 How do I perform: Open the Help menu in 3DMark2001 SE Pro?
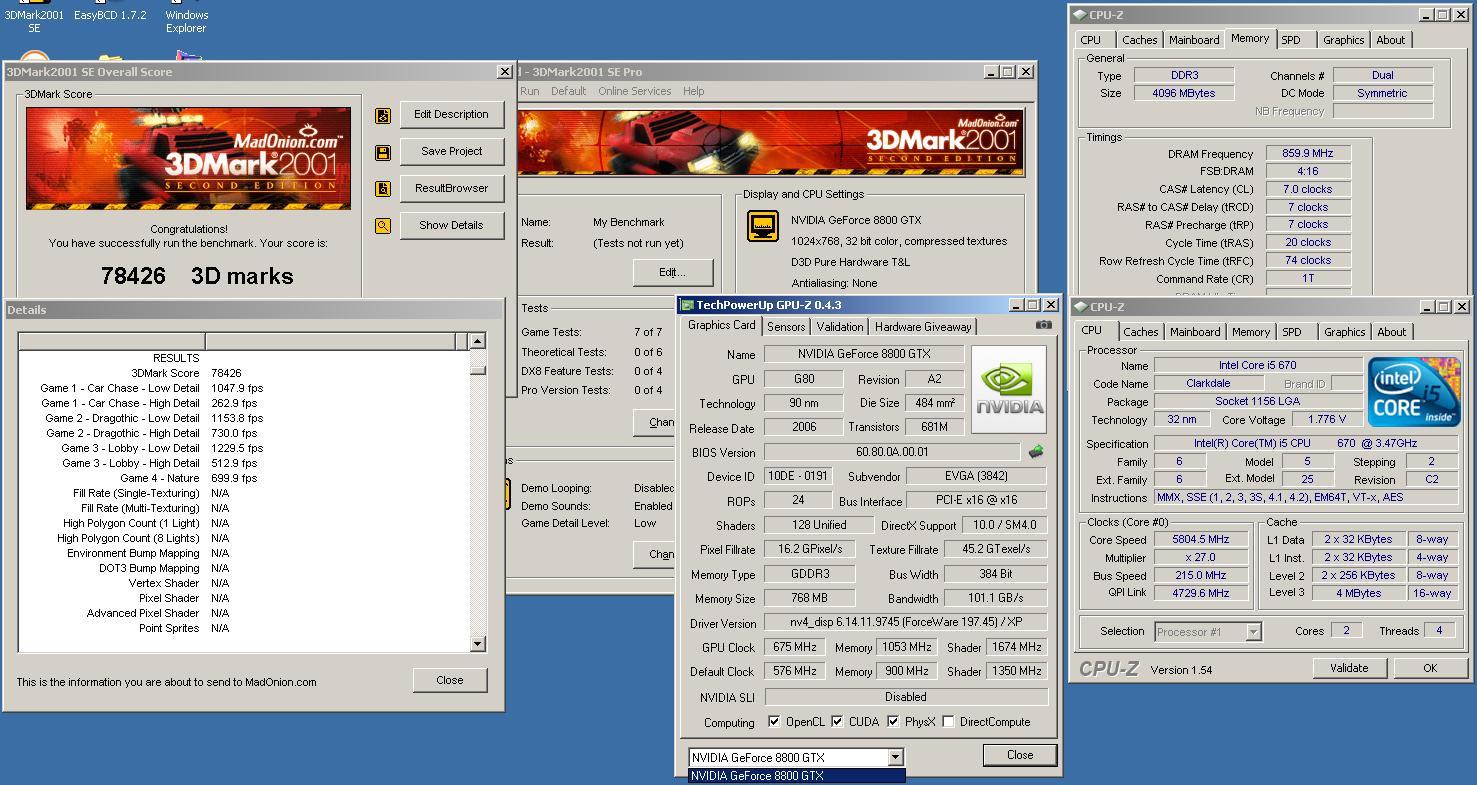coord(693,91)
